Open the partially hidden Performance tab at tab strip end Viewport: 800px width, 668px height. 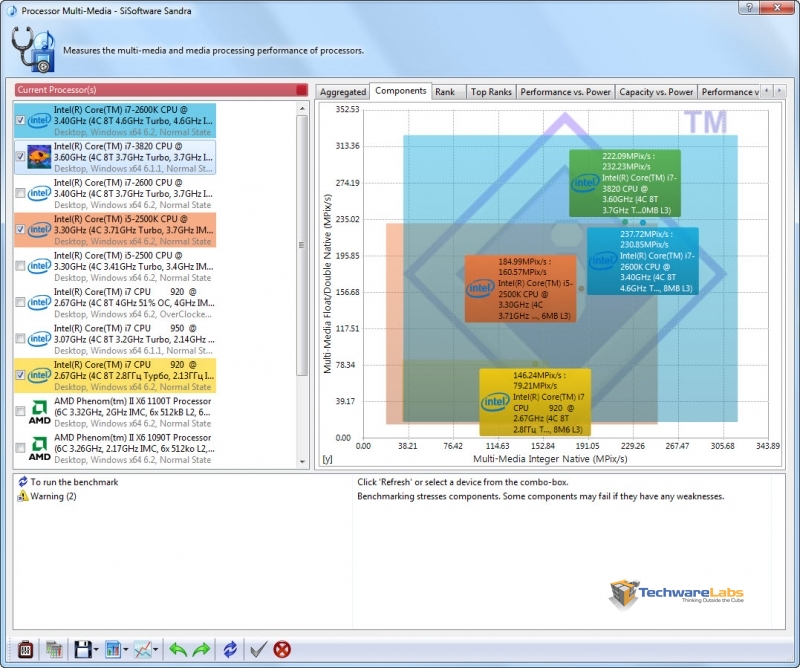pyautogui.click(x=729, y=92)
